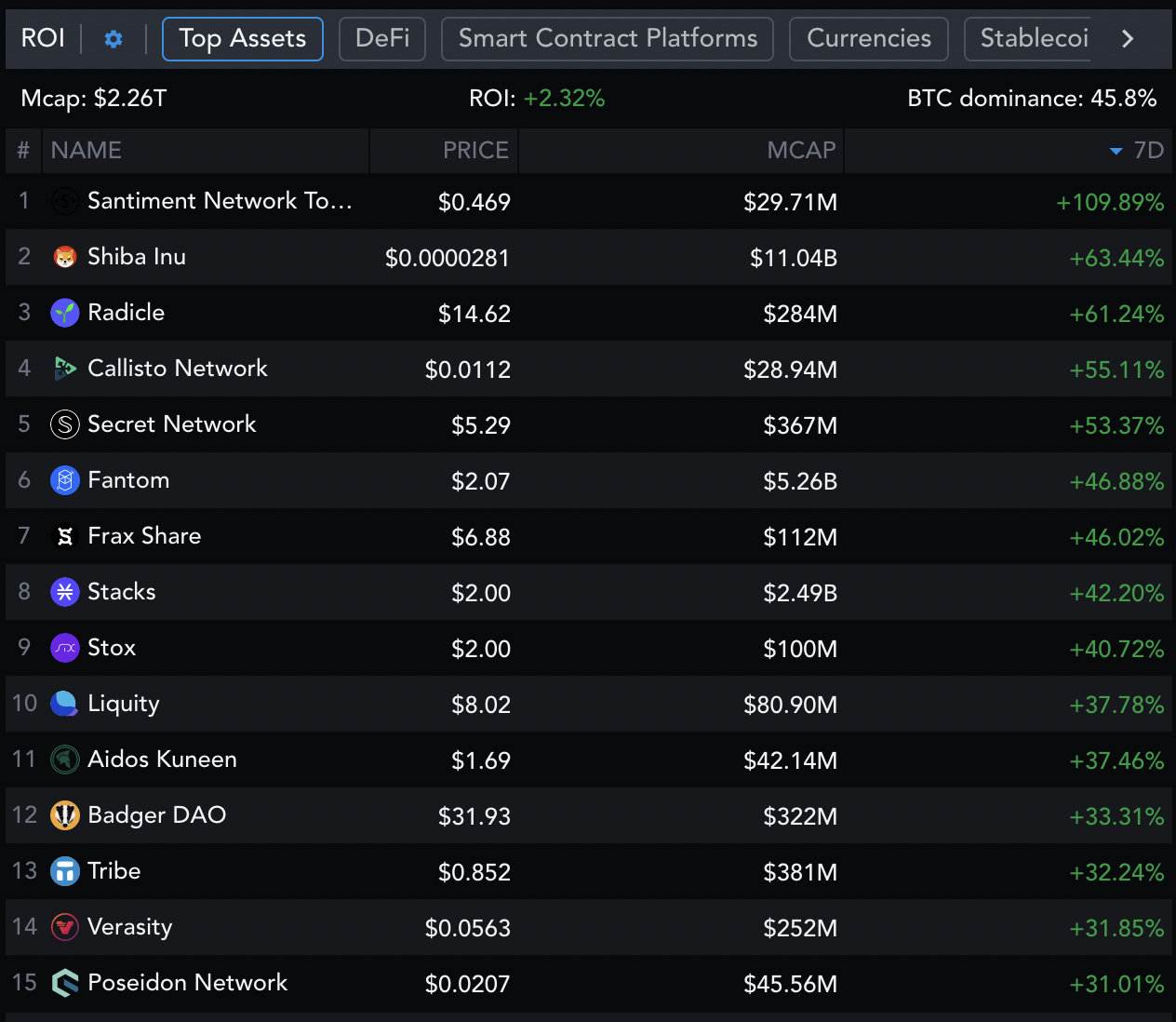Click the Verasity red logo icon
1176x1022 pixels.
coord(64,927)
